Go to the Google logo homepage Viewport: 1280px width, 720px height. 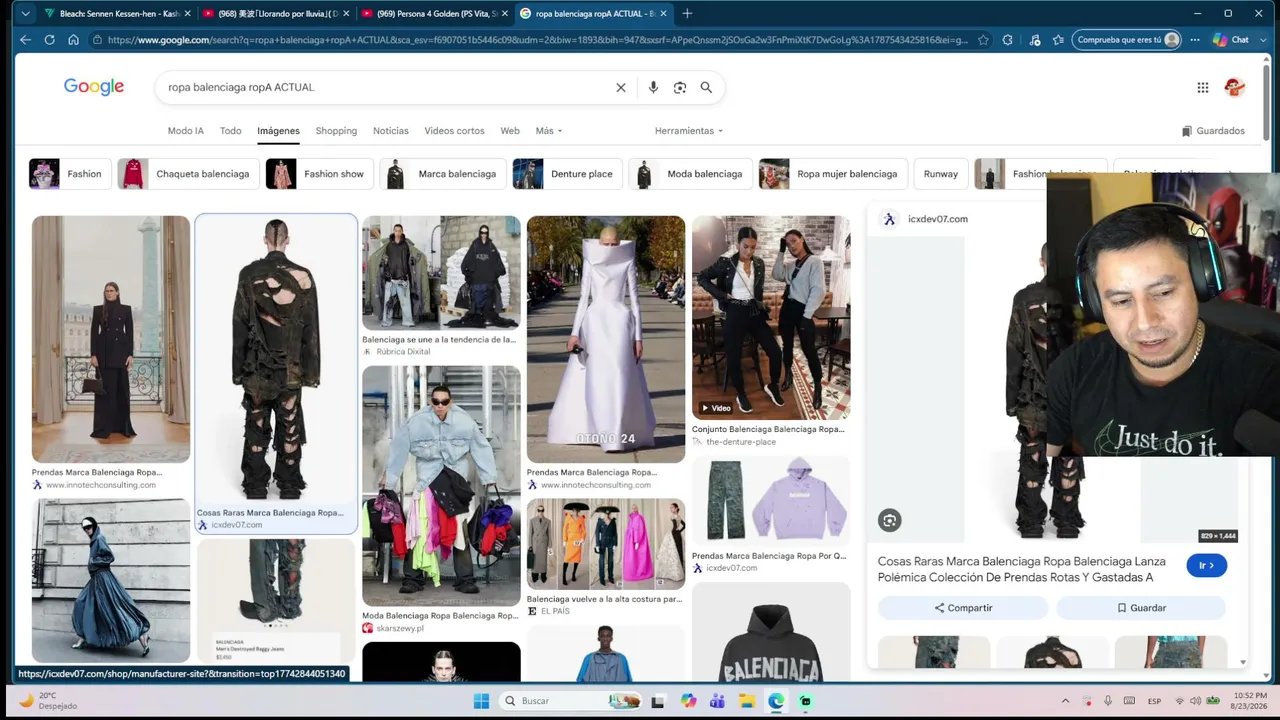click(94, 87)
